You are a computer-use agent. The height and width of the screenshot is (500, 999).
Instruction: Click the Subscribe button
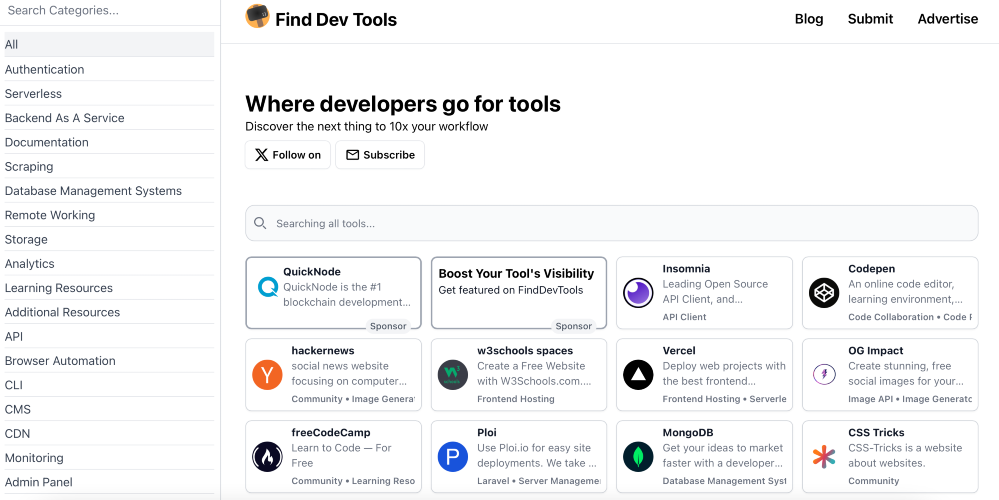point(380,155)
